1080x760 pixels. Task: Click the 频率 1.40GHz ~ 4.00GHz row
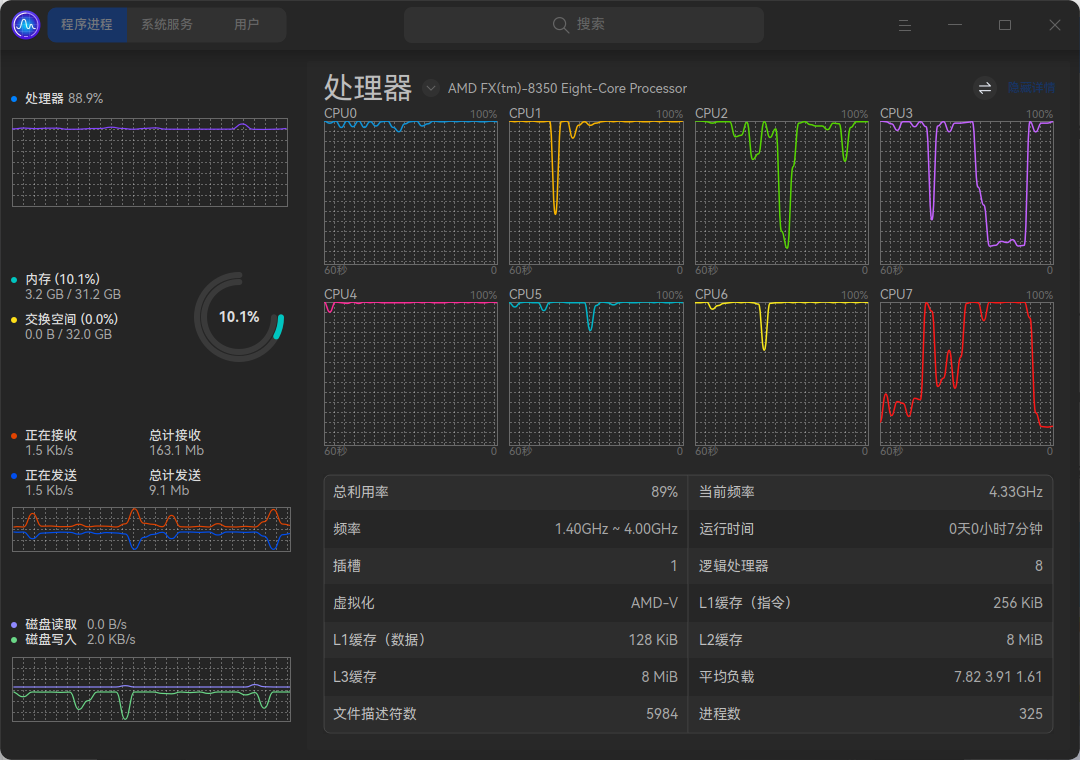click(x=506, y=529)
